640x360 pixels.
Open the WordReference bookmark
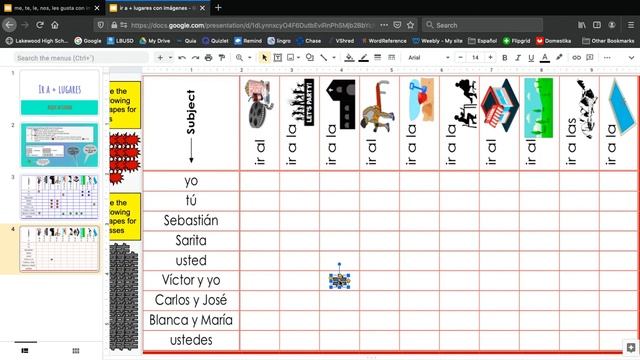pos(384,41)
